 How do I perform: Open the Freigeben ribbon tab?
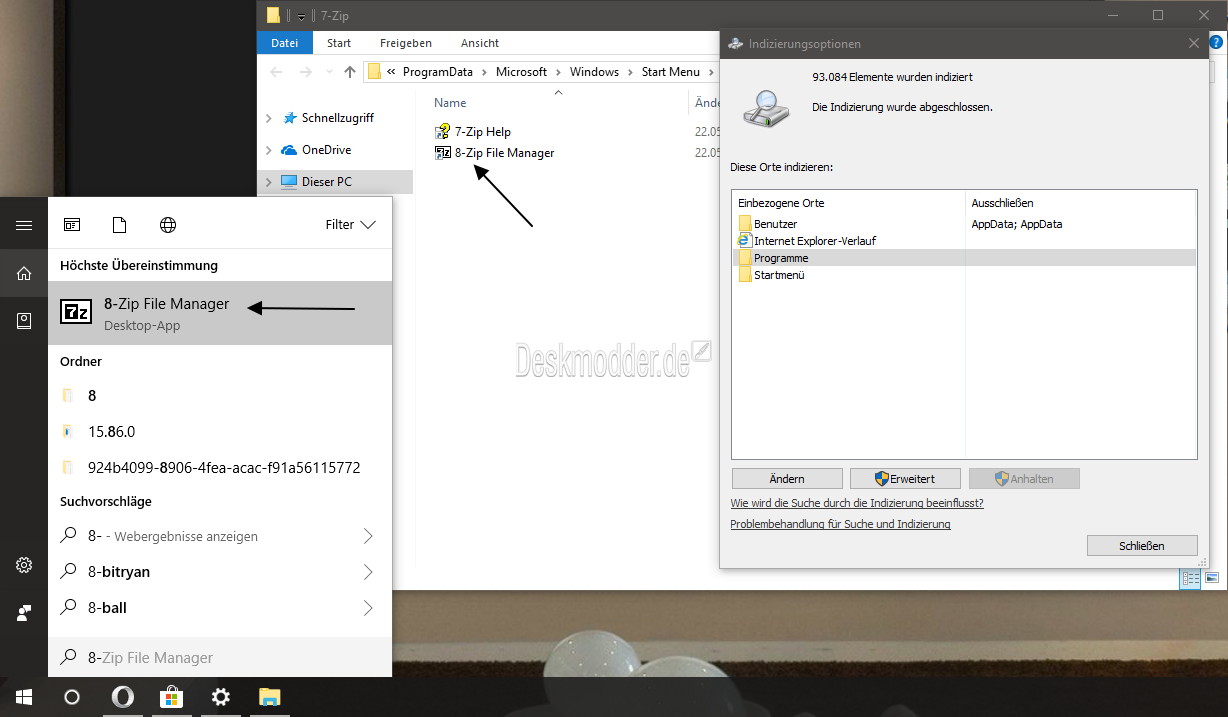pyautogui.click(x=406, y=43)
